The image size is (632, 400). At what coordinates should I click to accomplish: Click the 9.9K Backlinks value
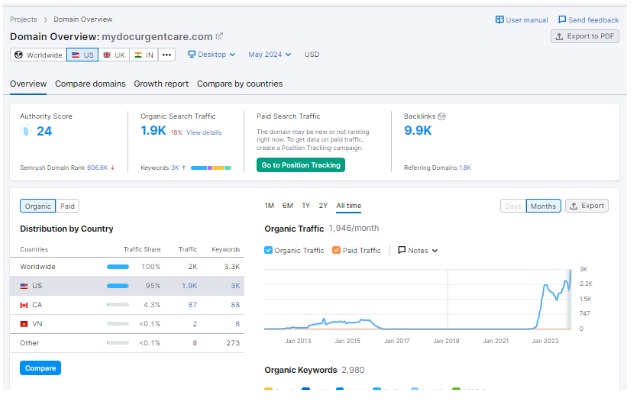[418, 131]
